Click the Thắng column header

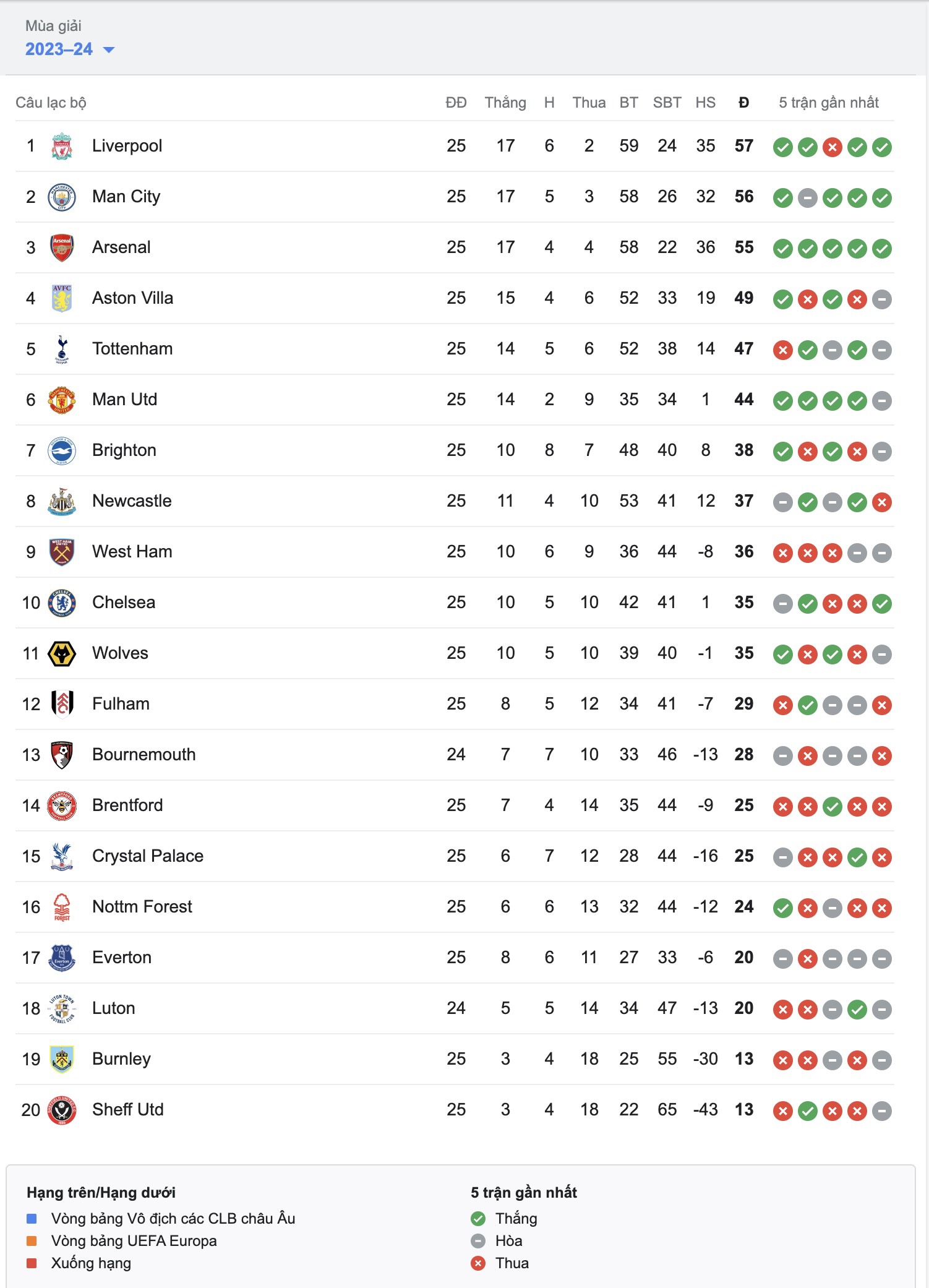pos(505,103)
